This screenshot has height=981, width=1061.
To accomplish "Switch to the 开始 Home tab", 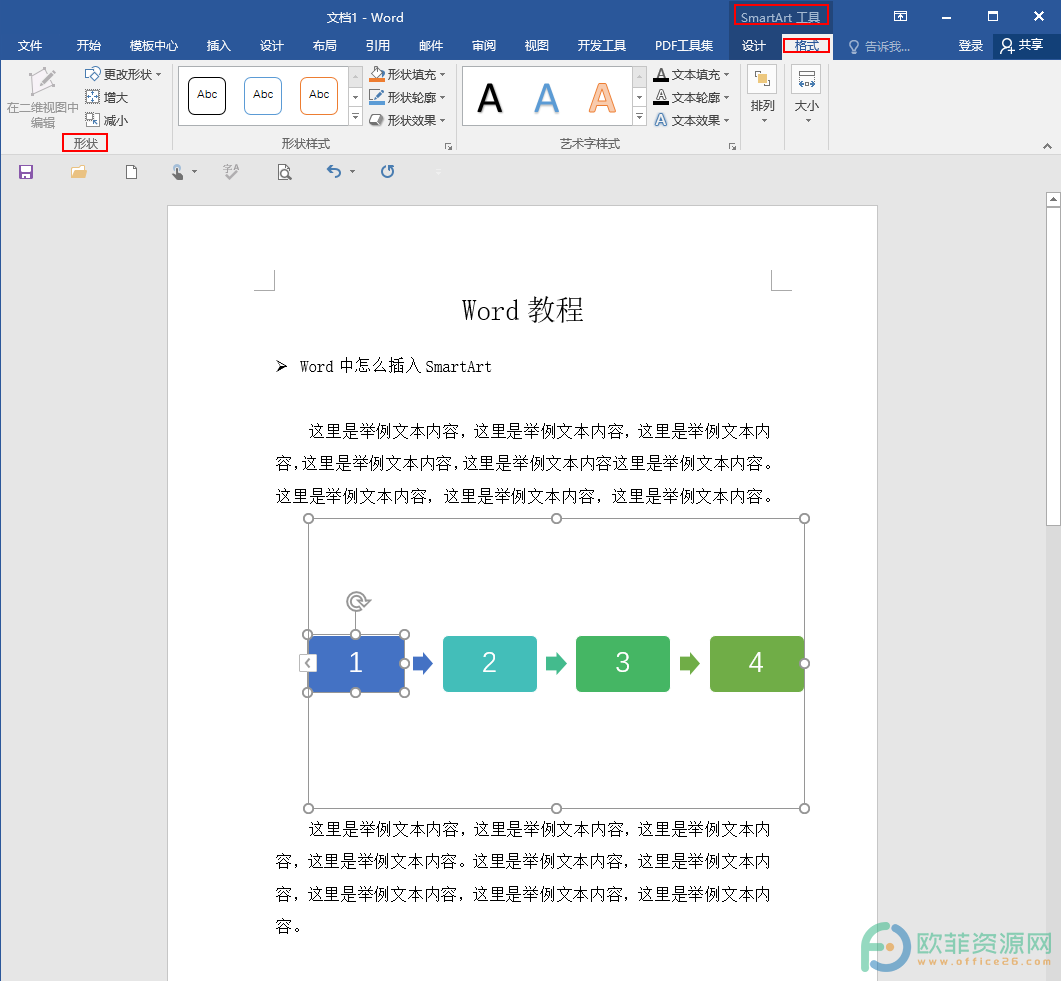I will pyautogui.click(x=89, y=45).
